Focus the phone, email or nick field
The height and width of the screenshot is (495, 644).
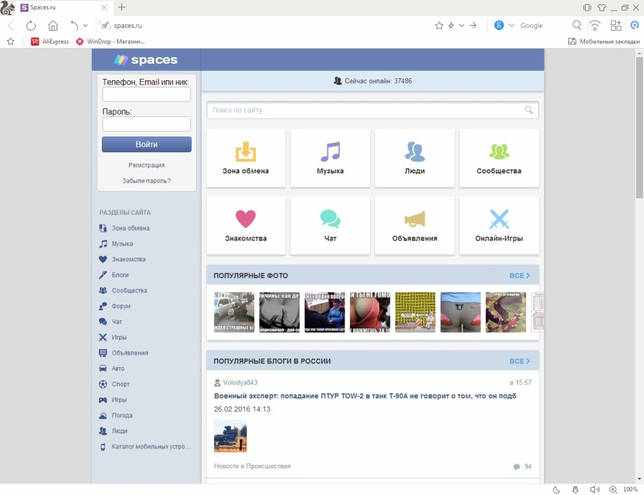pyautogui.click(x=146, y=94)
